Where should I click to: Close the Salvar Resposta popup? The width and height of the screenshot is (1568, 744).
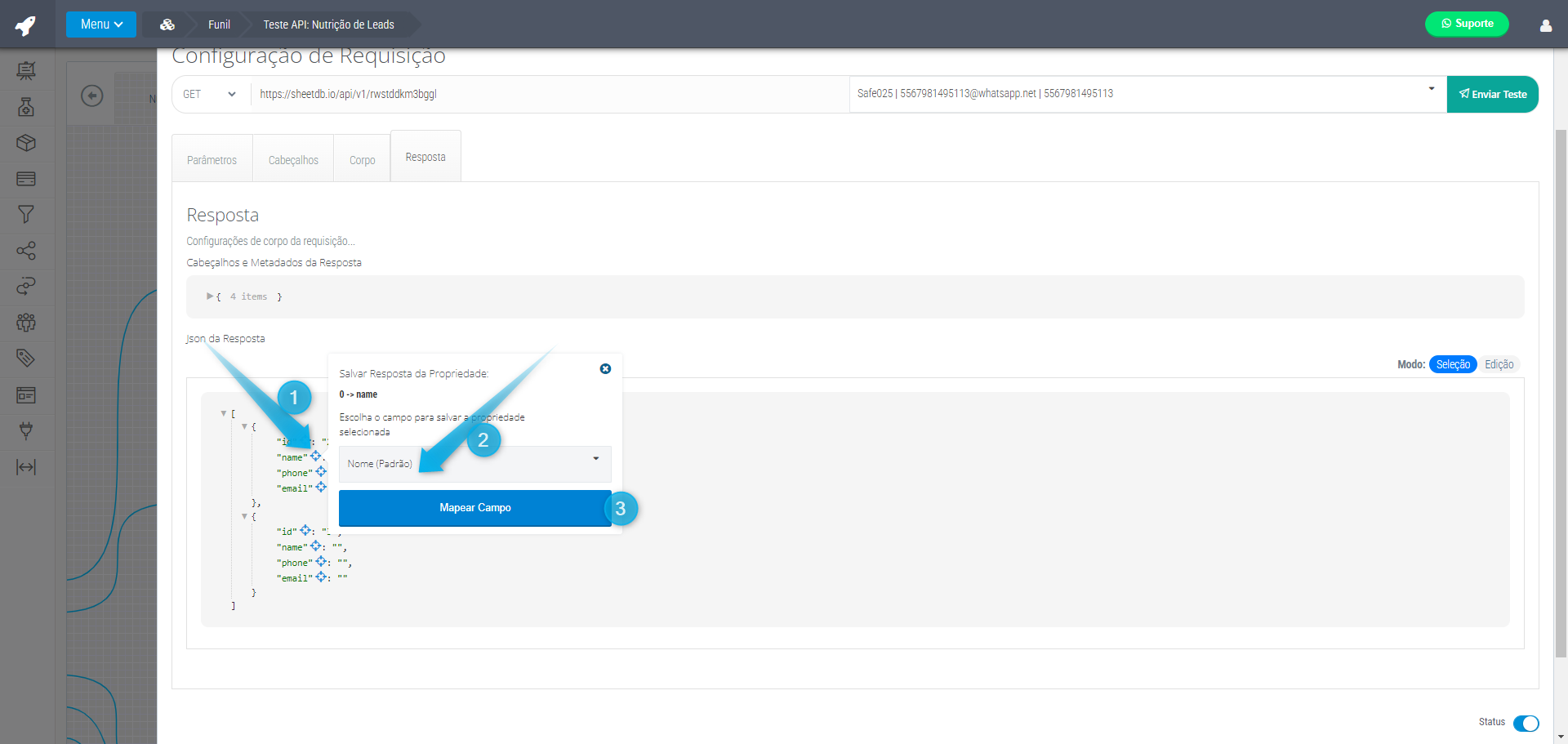click(x=605, y=369)
